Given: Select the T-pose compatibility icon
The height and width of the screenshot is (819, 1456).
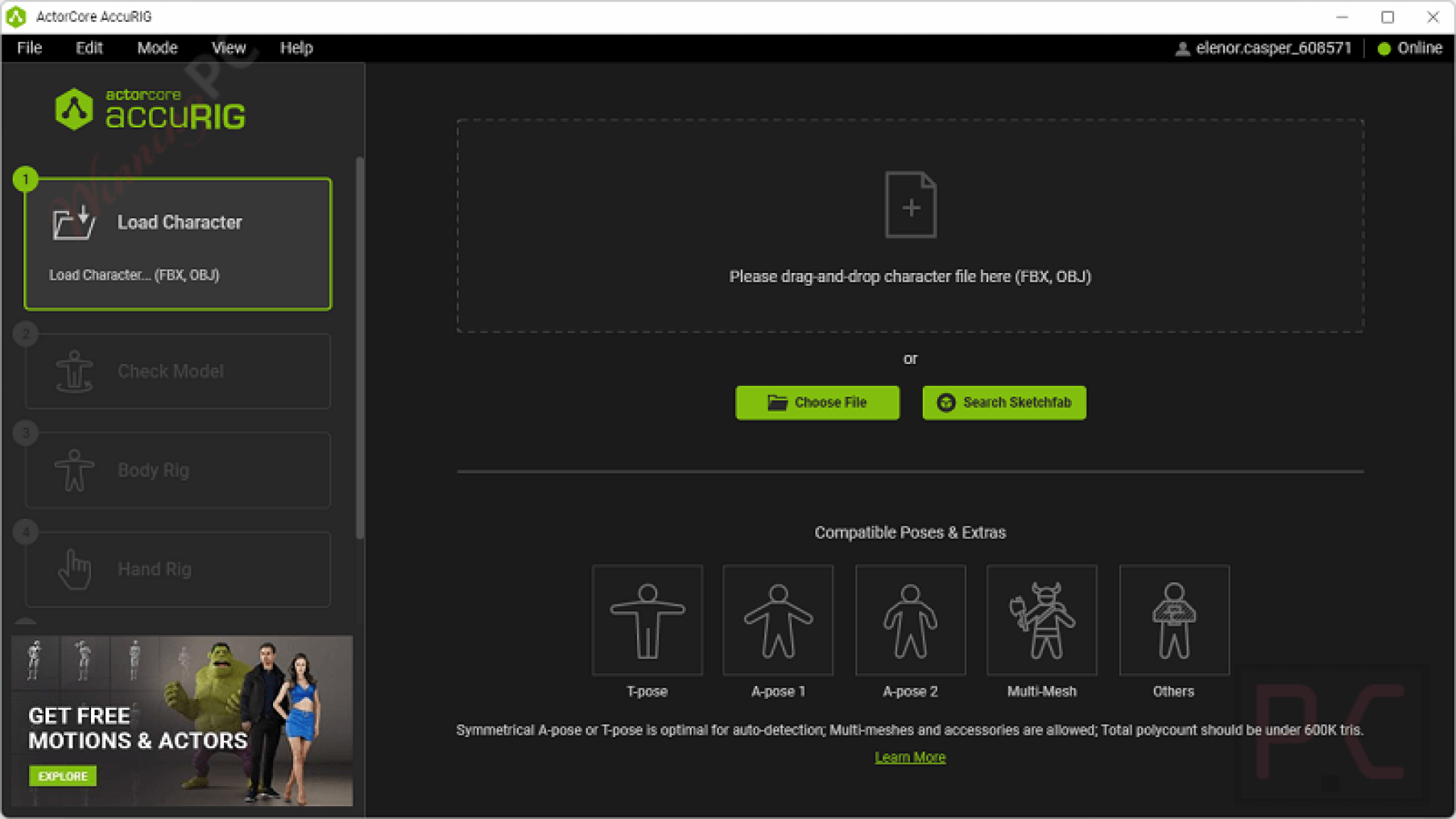Looking at the screenshot, I should click(646, 619).
